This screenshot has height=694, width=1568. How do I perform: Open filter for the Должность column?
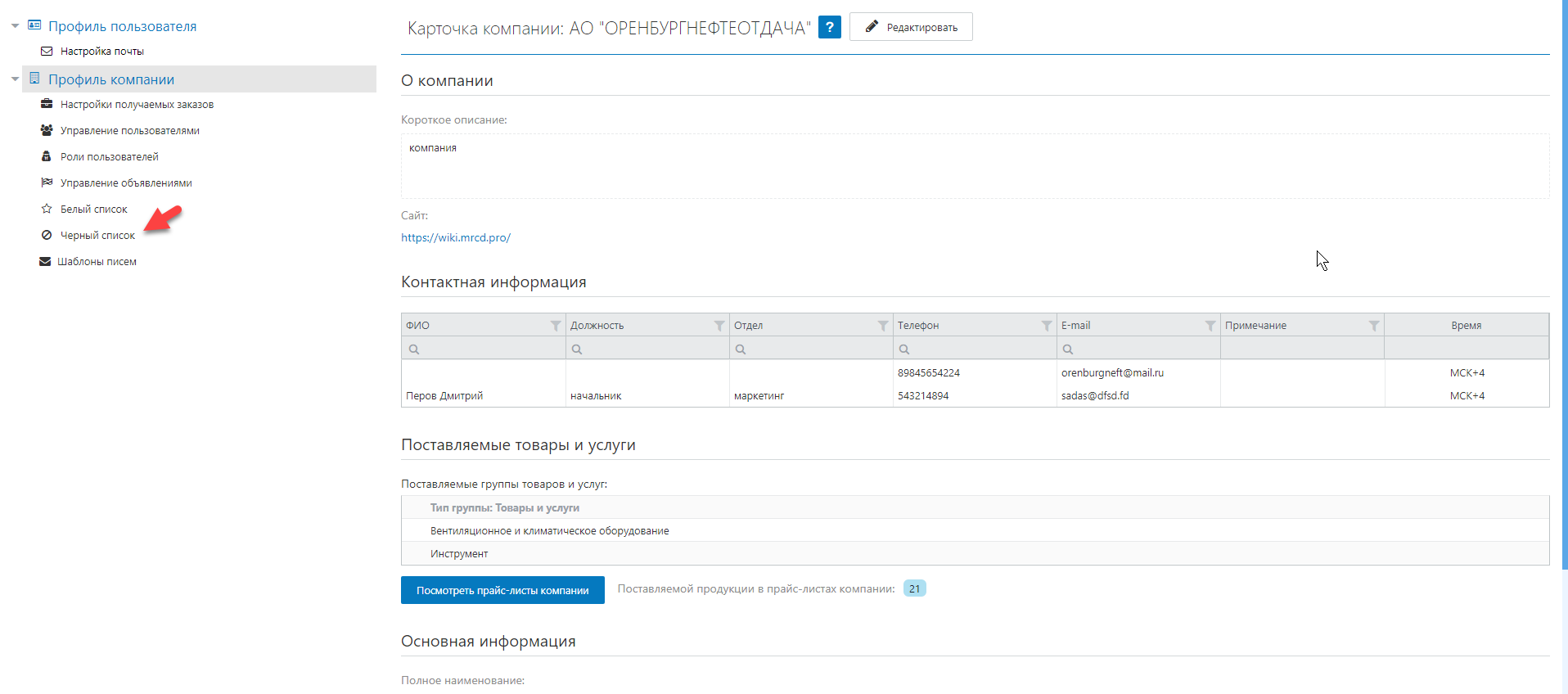click(719, 326)
